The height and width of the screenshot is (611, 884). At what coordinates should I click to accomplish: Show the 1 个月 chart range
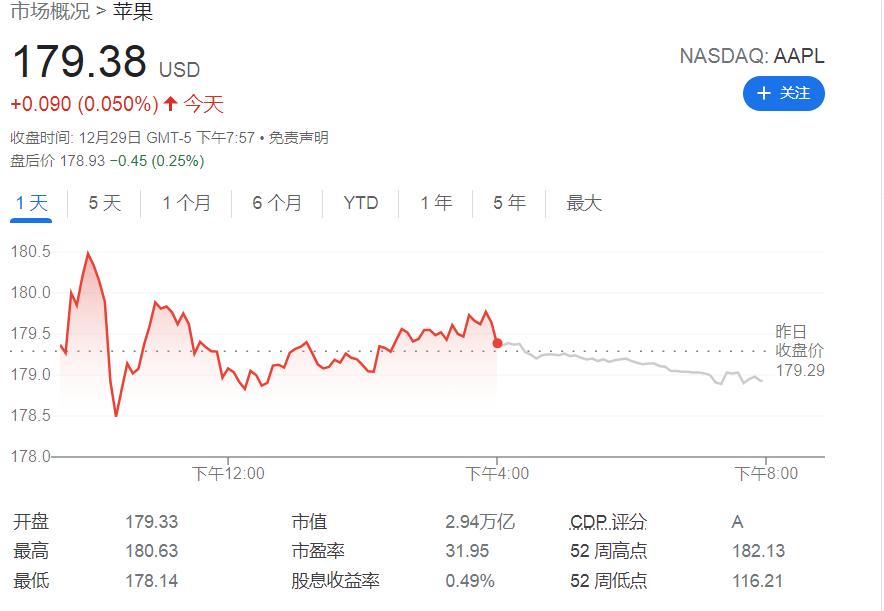tap(187, 203)
